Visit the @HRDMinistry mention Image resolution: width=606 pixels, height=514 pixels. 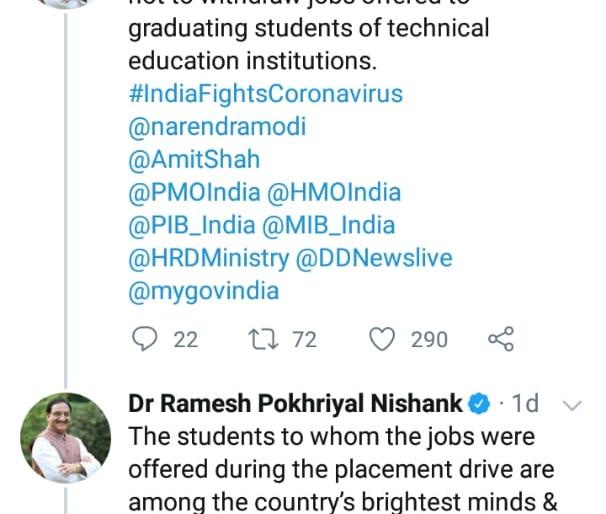point(208,258)
